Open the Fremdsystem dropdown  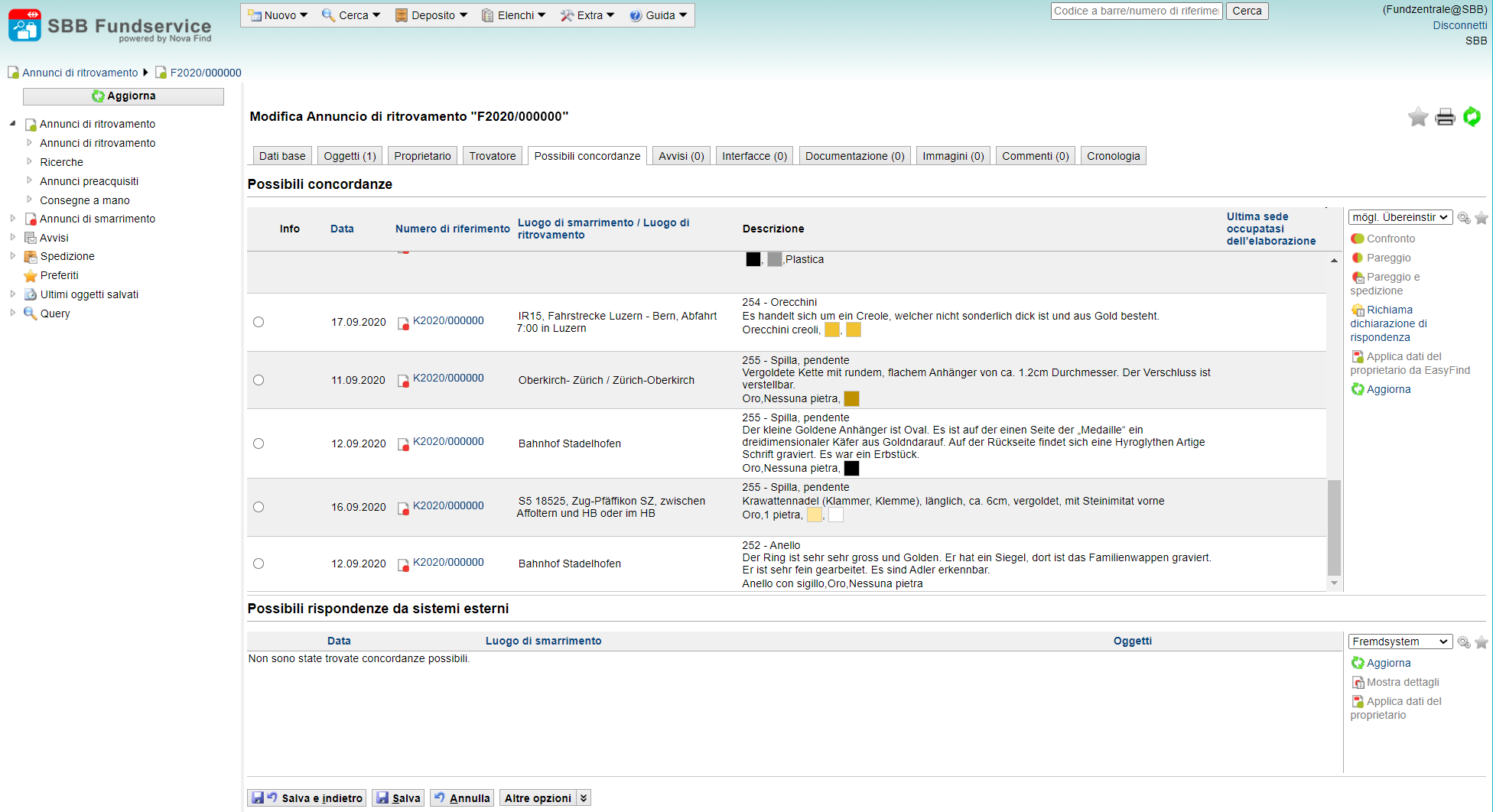pos(1400,641)
